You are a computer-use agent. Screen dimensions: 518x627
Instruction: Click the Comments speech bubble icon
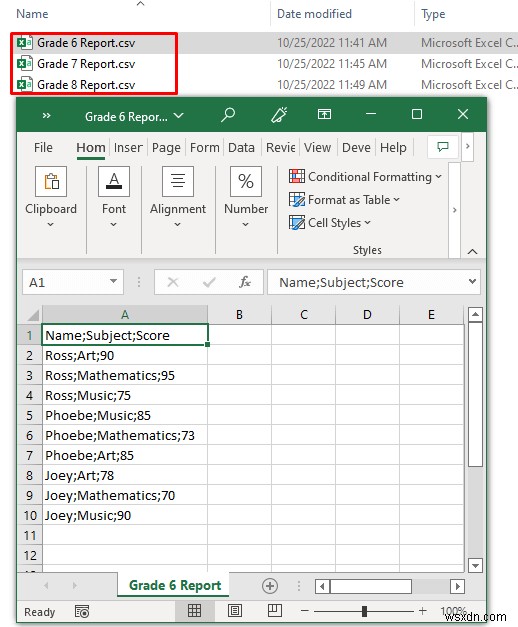coord(442,147)
